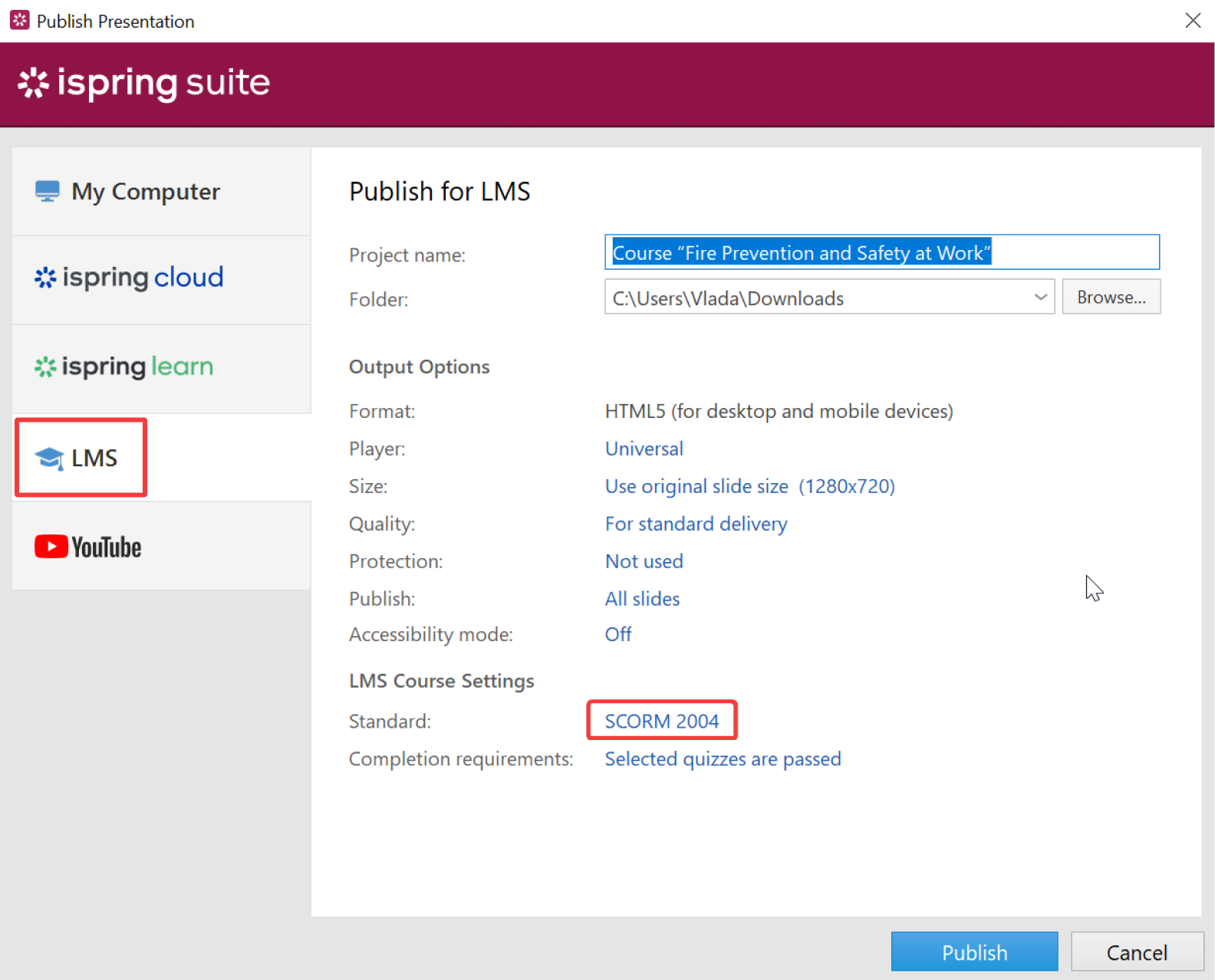
Task: Click the LMS graduation cap icon
Action: click(49, 459)
